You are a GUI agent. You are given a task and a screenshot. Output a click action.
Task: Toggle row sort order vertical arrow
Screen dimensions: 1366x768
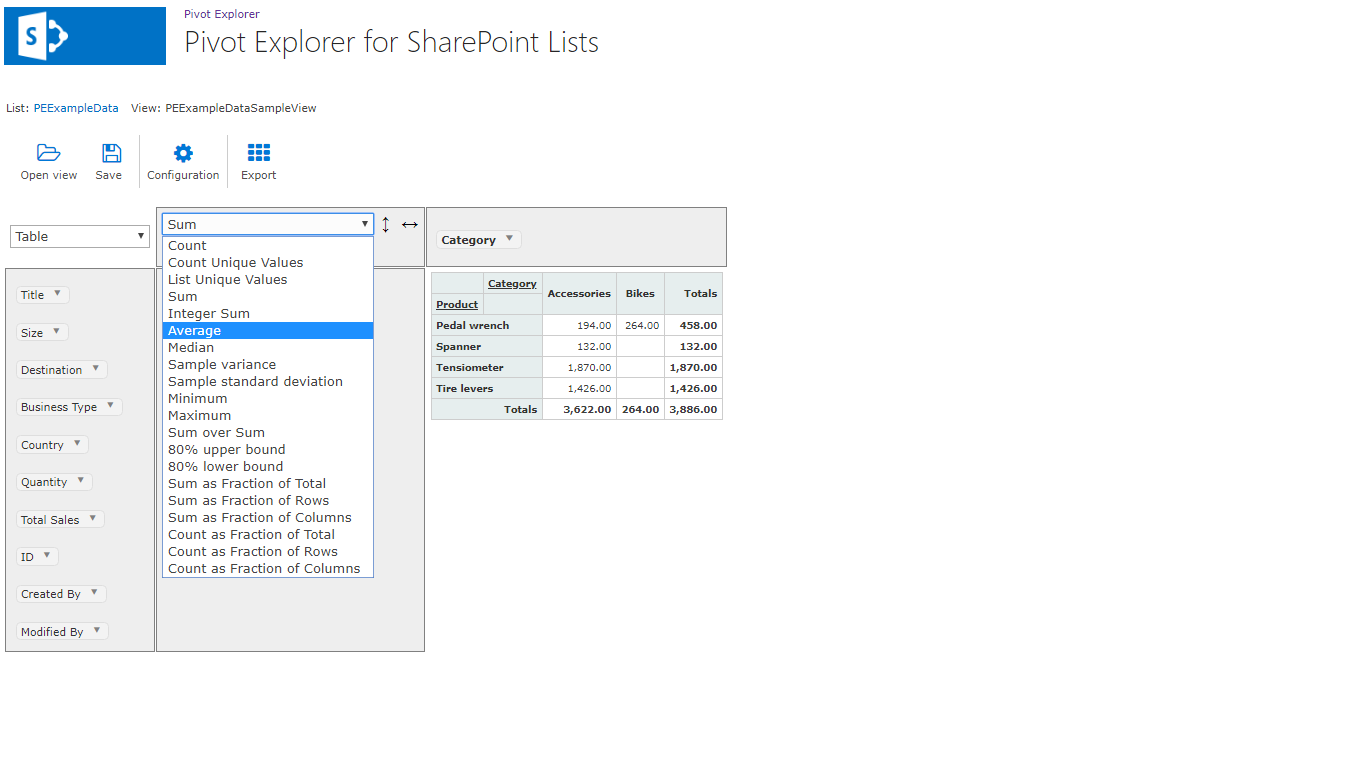[386, 225]
